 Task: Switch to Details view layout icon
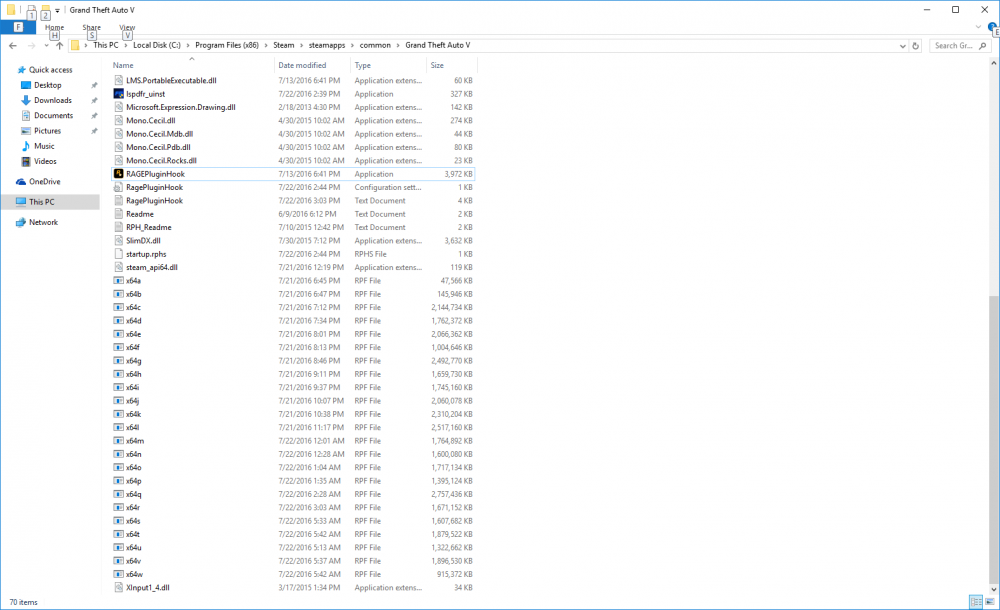(976, 602)
